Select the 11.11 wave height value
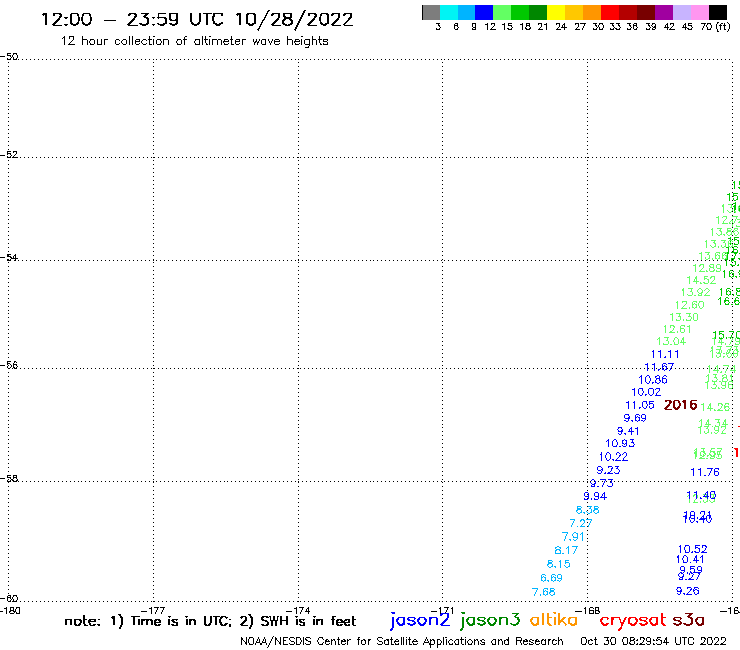The height and width of the screenshot is (650, 740). 665,355
